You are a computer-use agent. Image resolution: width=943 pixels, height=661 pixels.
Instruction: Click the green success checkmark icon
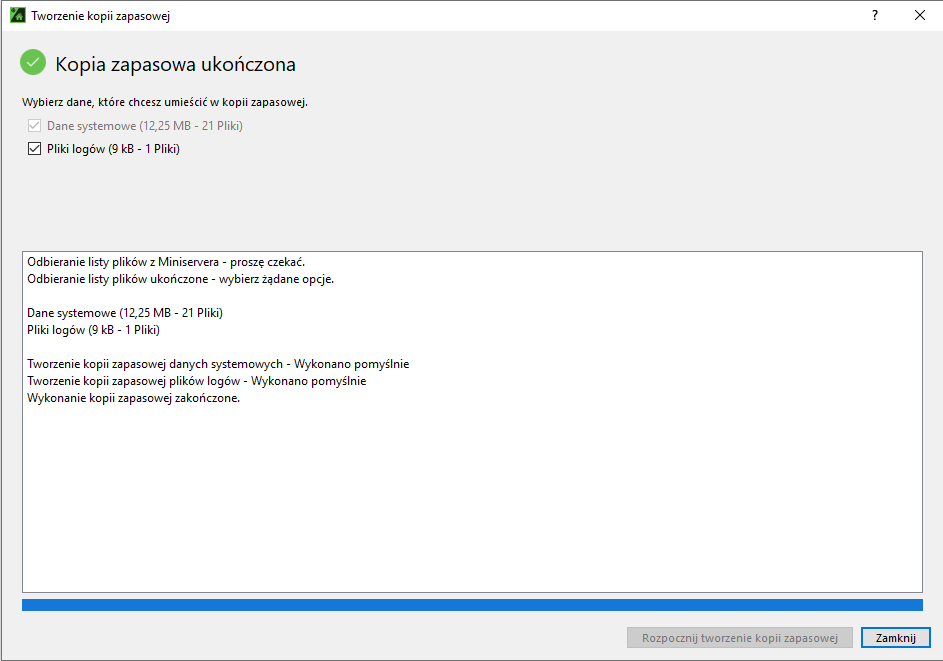click(x=33, y=64)
